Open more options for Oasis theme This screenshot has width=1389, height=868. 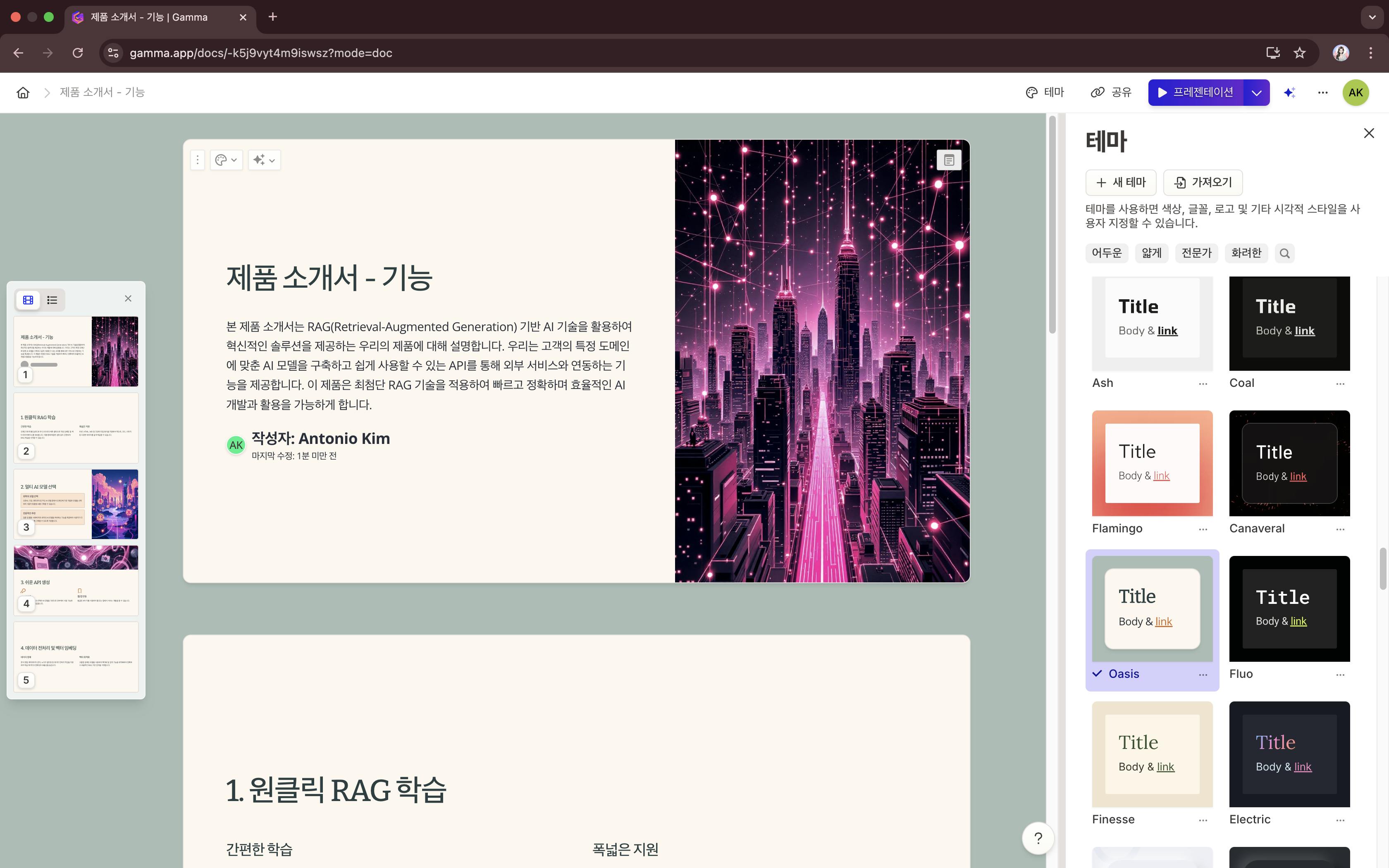pos(1203,675)
